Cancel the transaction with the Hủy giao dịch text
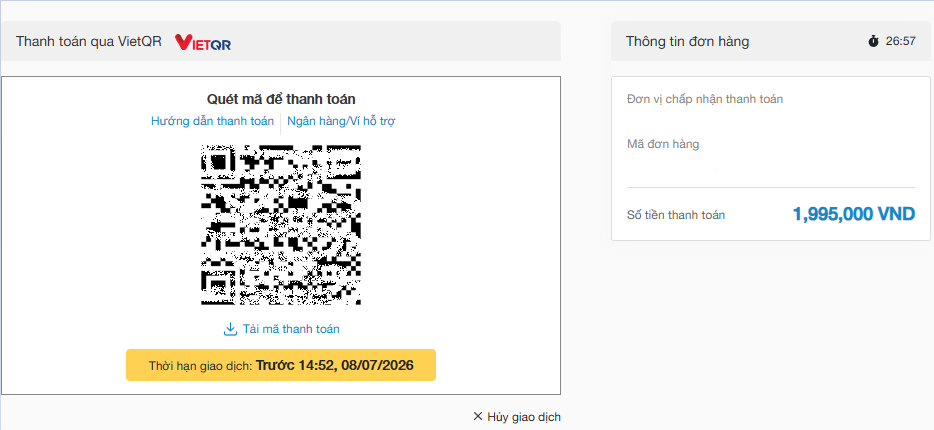 (x=524, y=417)
